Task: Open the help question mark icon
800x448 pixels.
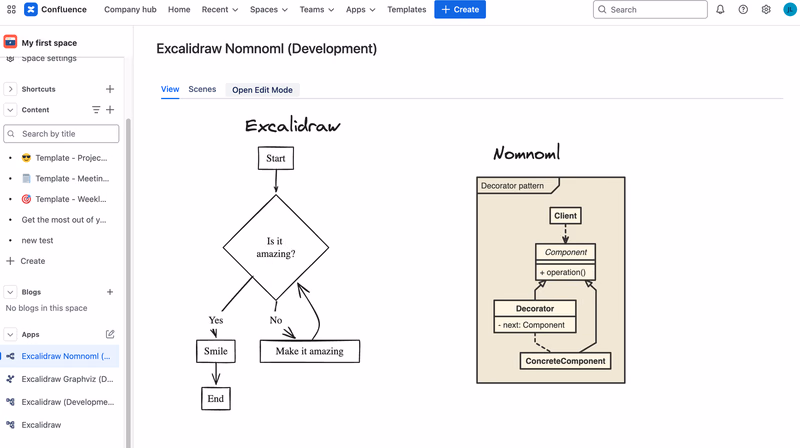Action: pos(743,9)
